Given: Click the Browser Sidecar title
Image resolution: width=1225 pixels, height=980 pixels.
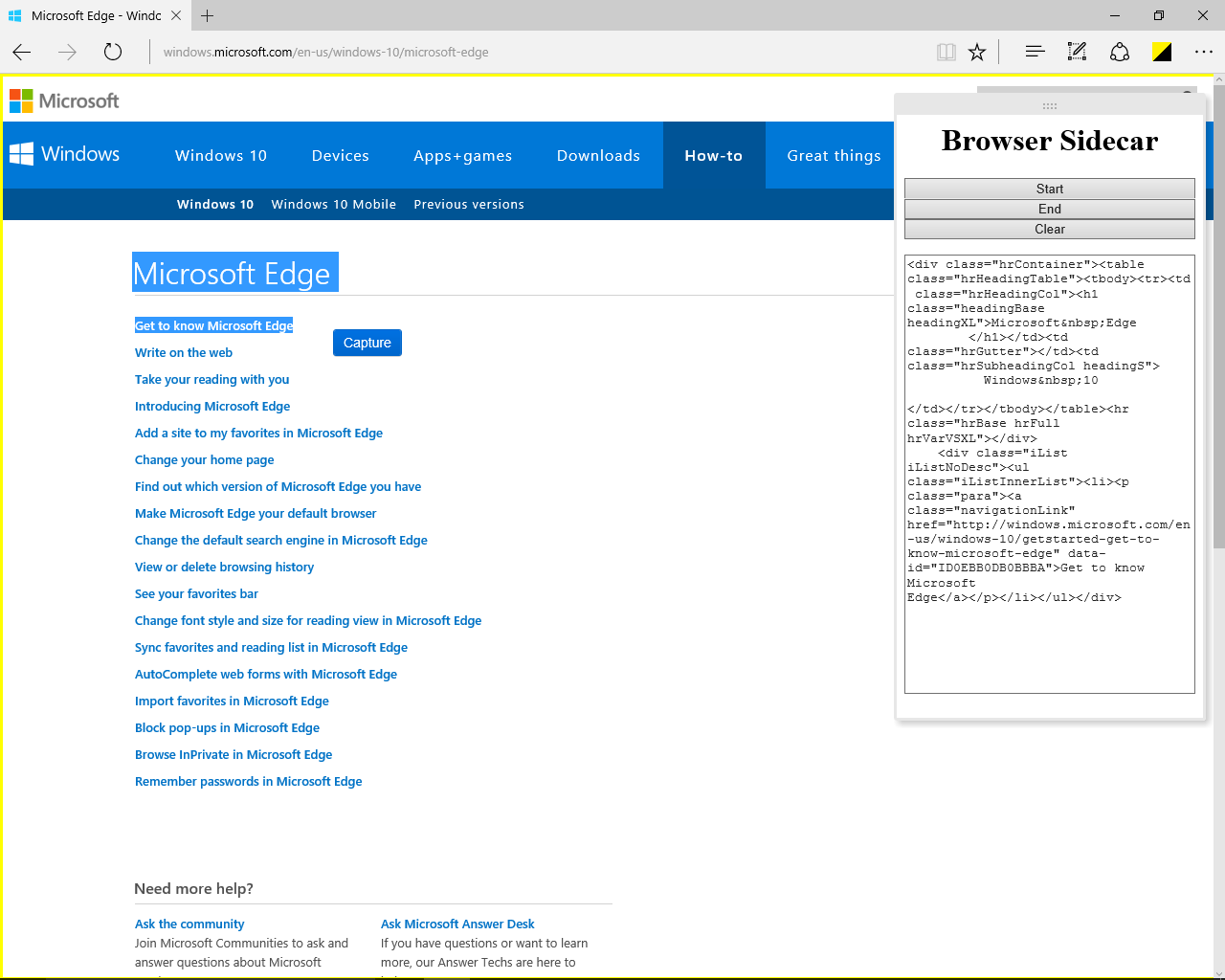Looking at the screenshot, I should tap(1050, 141).
